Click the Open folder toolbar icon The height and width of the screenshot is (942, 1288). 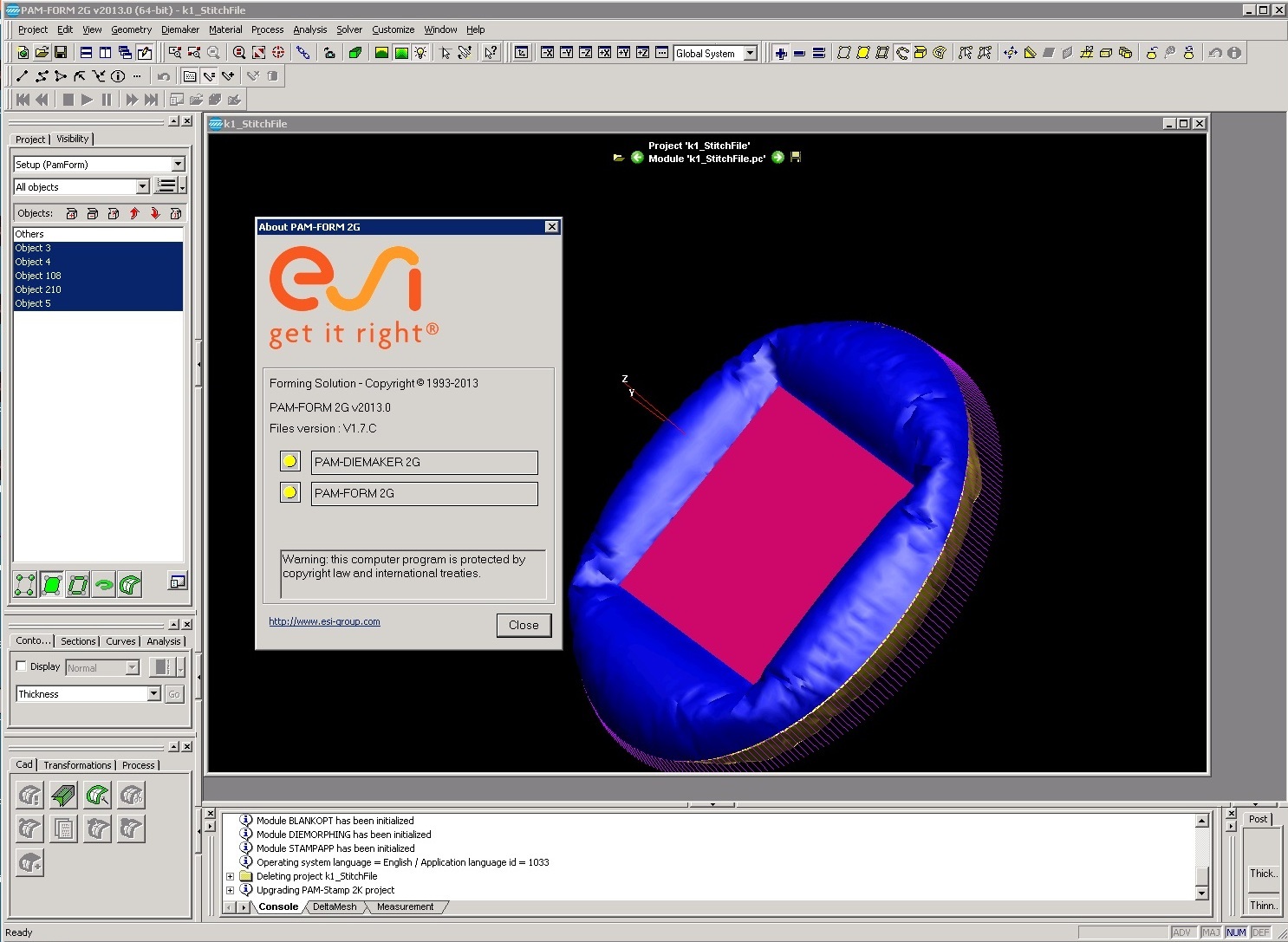coord(42,53)
